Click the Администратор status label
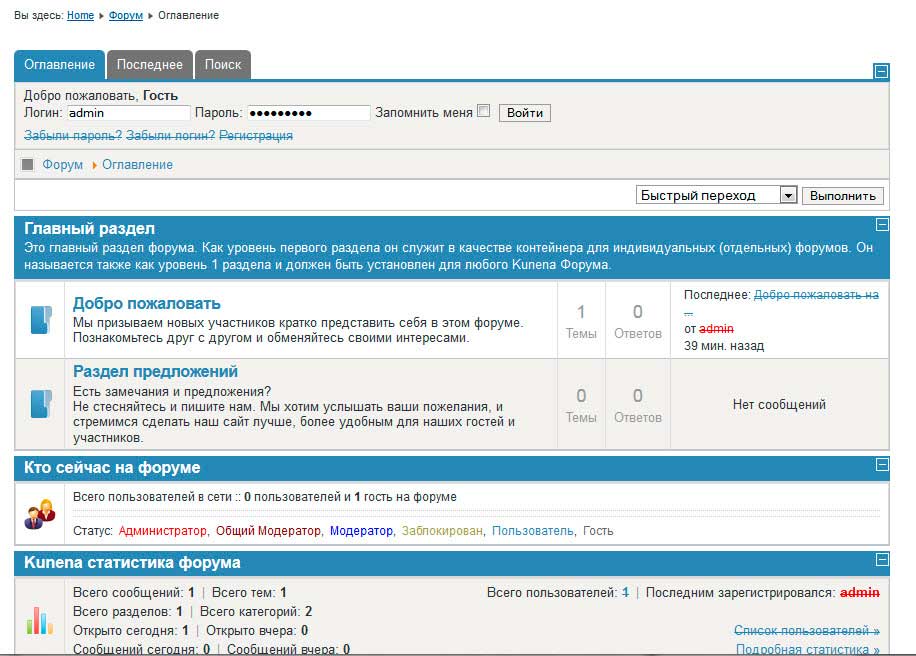This screenshot has height=656, width=916. point(162,531)
